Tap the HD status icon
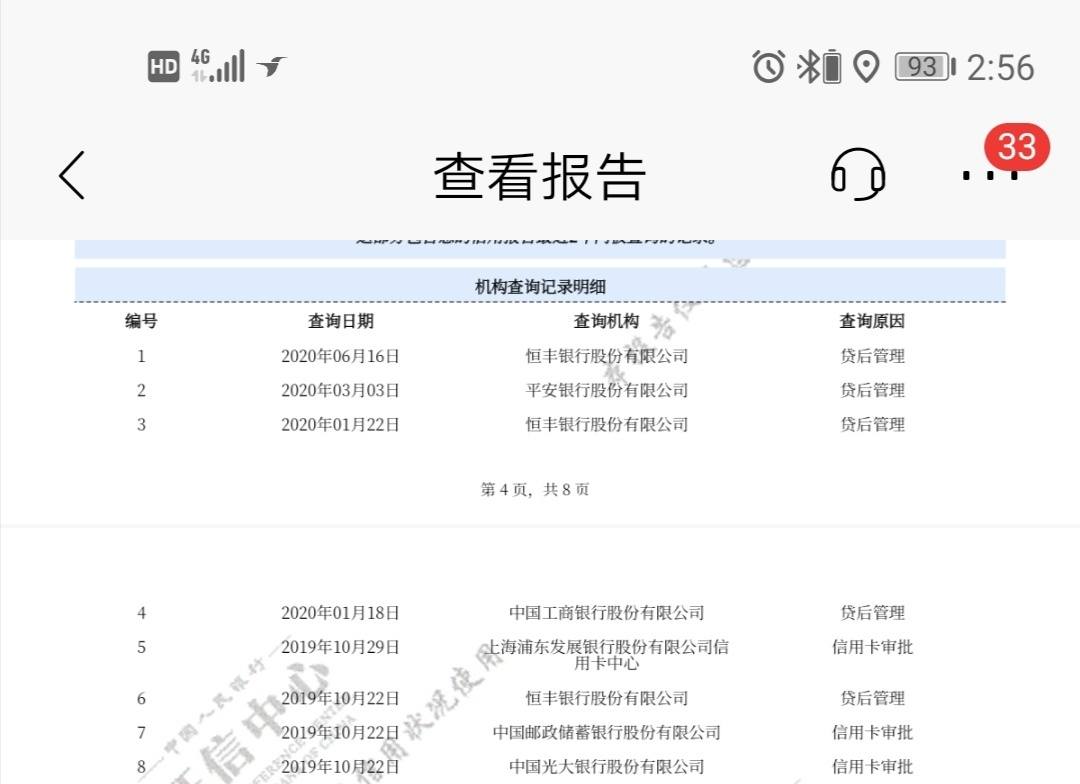This screenshot has height=784, width=1080. click(164, 67)
